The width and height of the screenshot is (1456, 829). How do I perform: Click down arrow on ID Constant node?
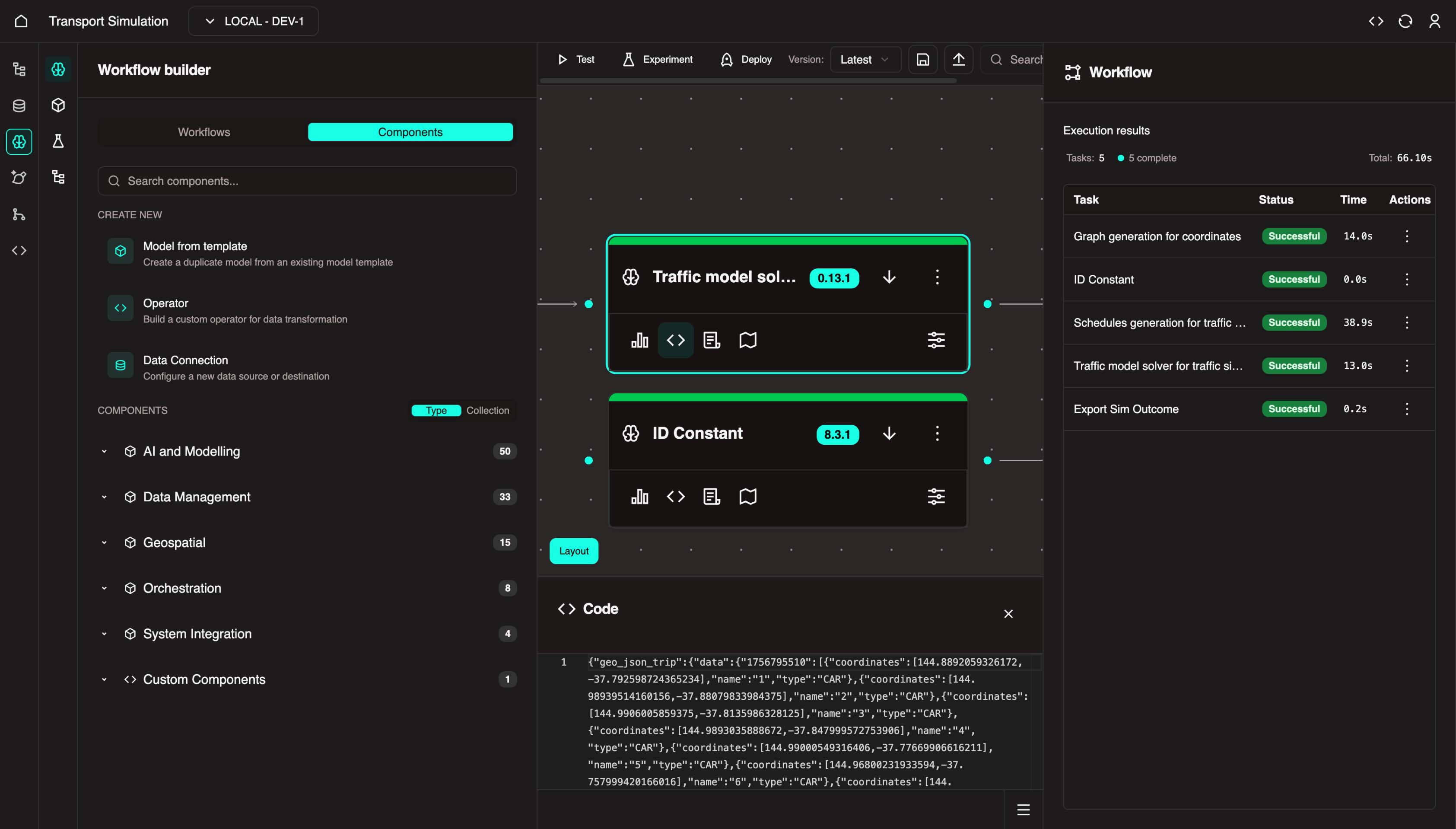point(889,434)
